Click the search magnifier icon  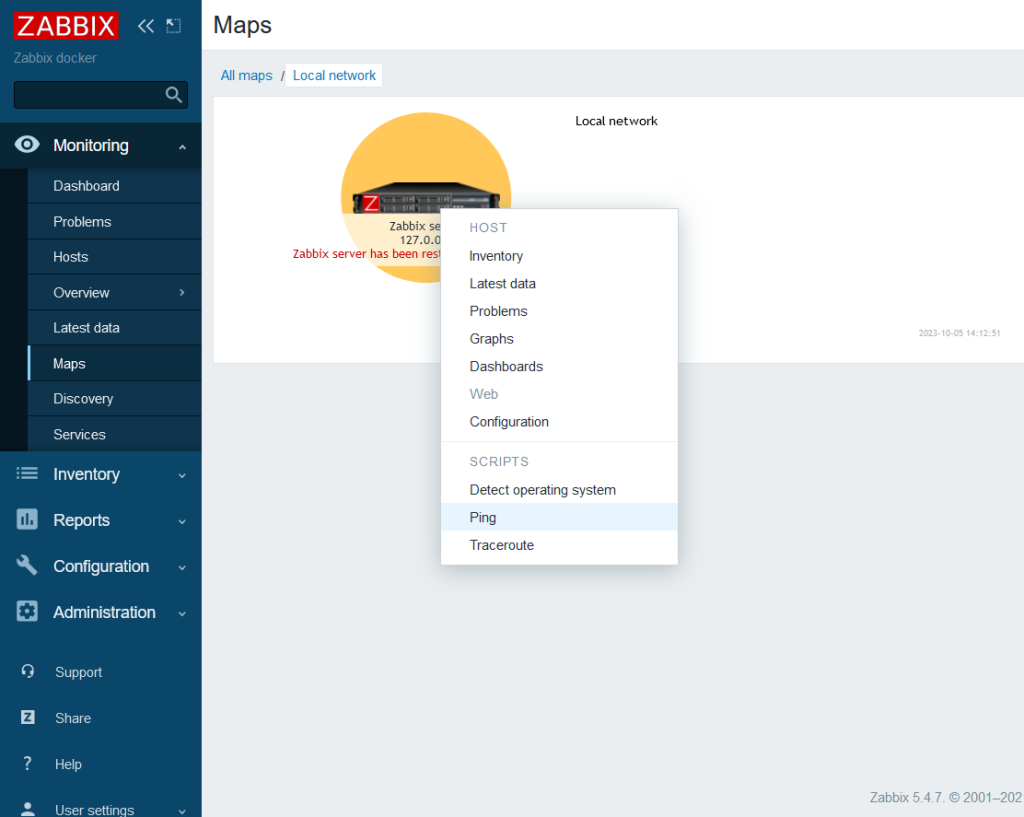pos(174,95)
